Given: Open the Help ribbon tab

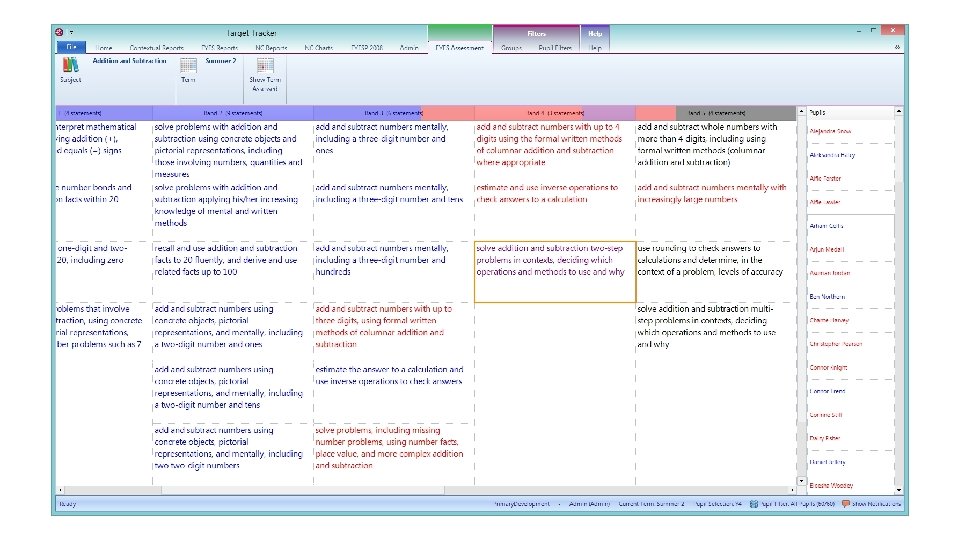Looking at the screenshot, I should tap(595, 48).
